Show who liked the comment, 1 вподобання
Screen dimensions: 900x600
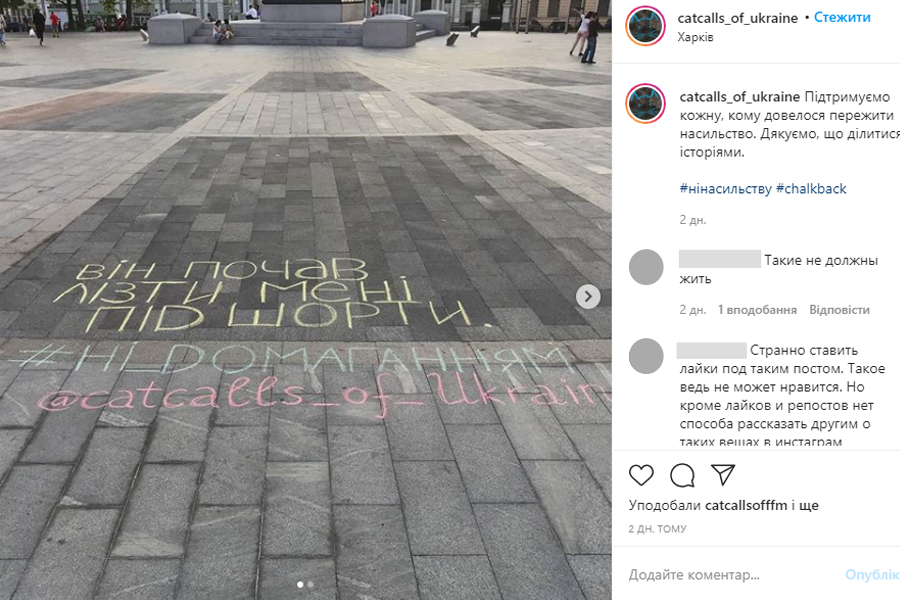point(757,310)
